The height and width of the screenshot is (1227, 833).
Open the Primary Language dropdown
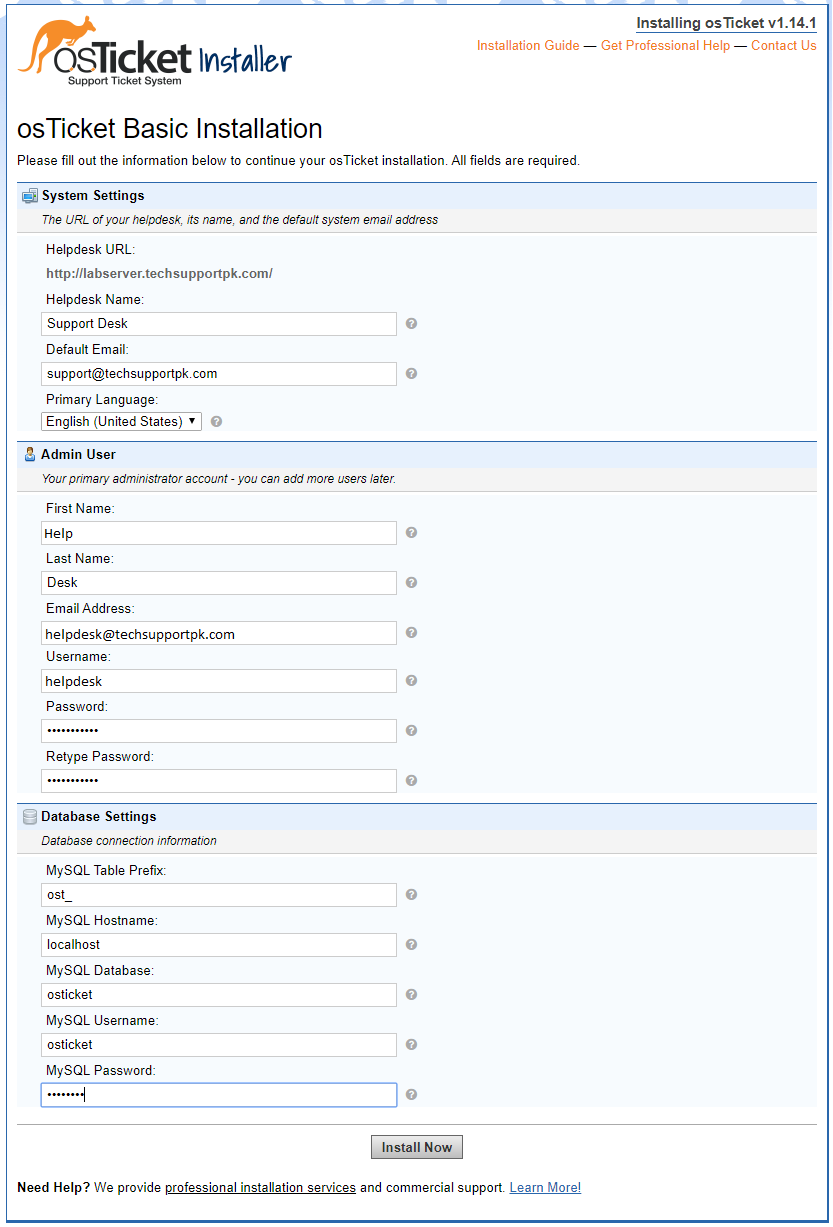(121, 422)
